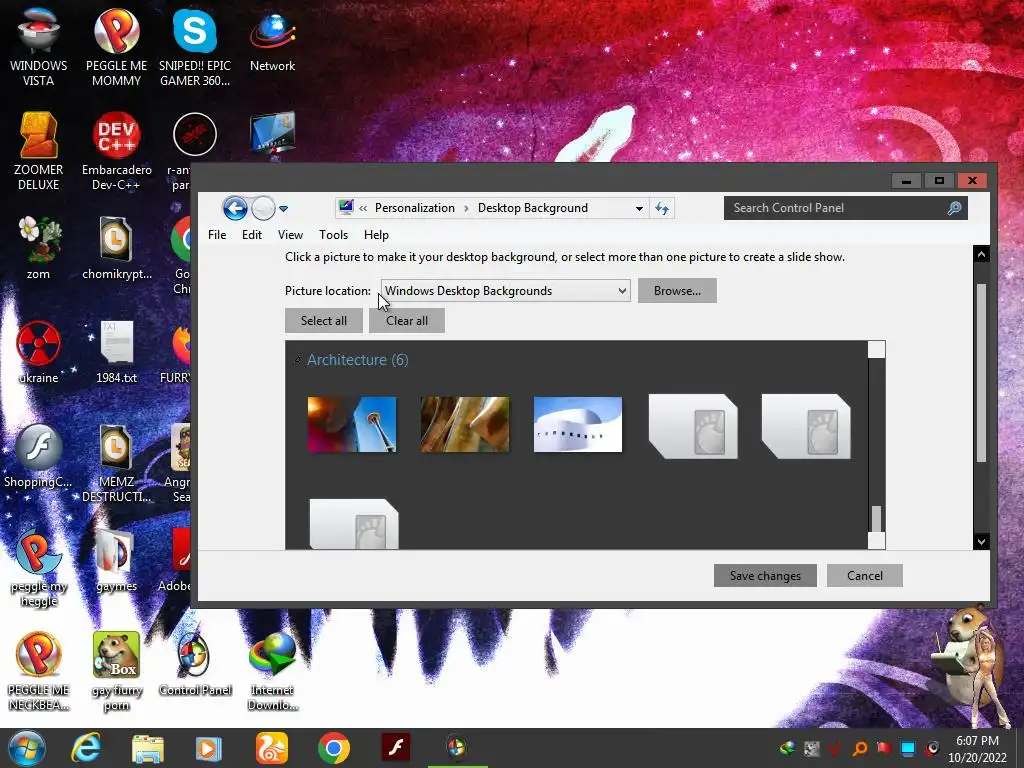Open Control Panel desktop shortcut
The width and height of the screenshot is (1024, 768).
point(195,664)
